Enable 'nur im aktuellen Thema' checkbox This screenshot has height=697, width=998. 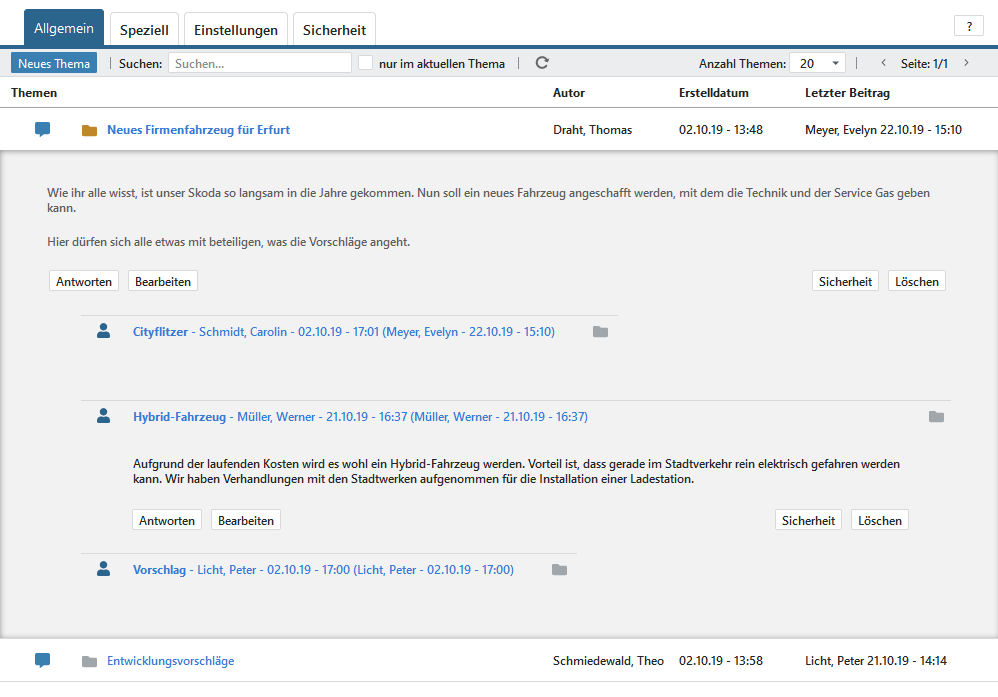point(366,63)
